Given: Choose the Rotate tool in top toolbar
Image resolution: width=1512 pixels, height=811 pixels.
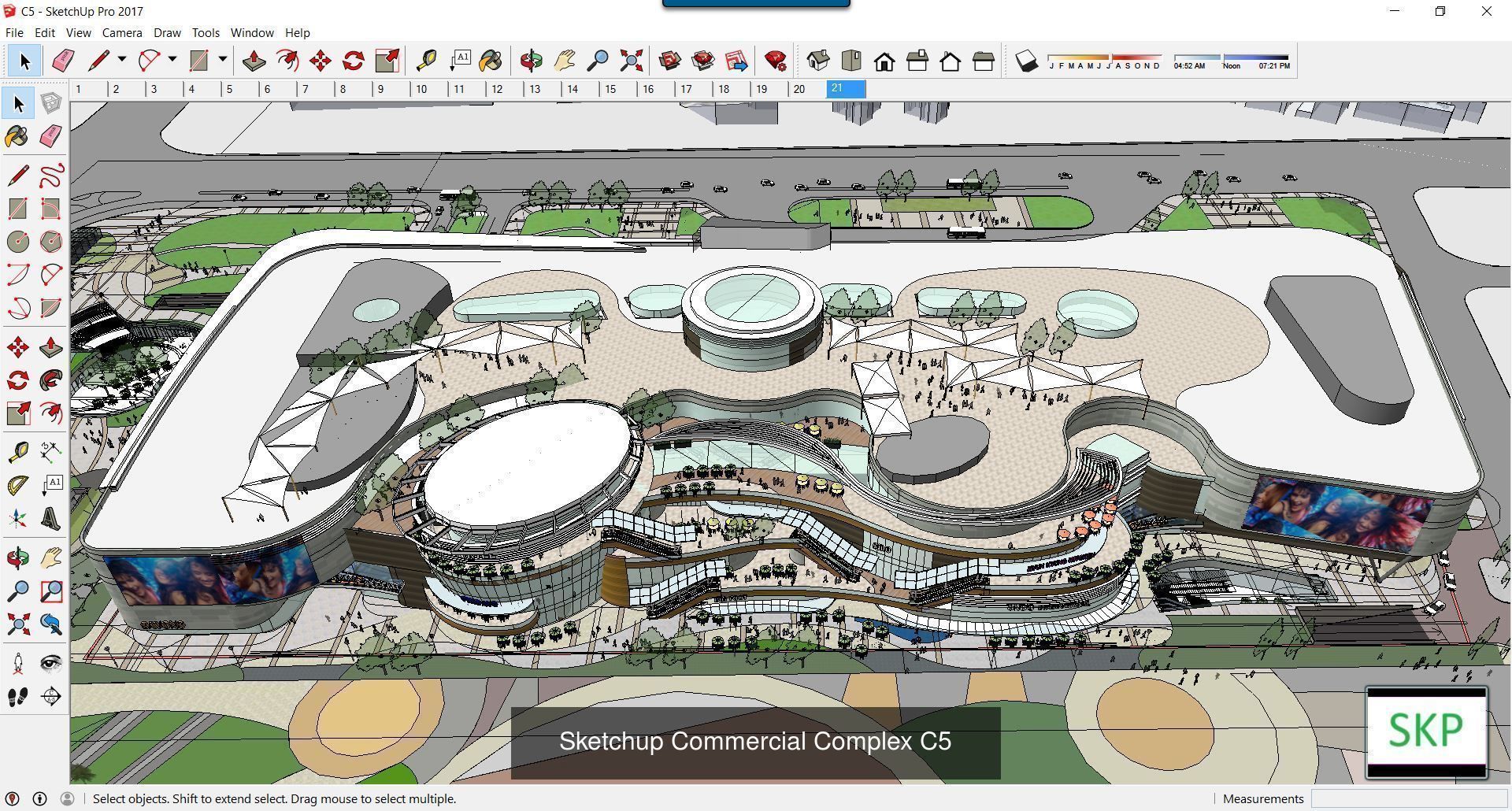Looking at the screenshot, I should [x=354, y=61].
